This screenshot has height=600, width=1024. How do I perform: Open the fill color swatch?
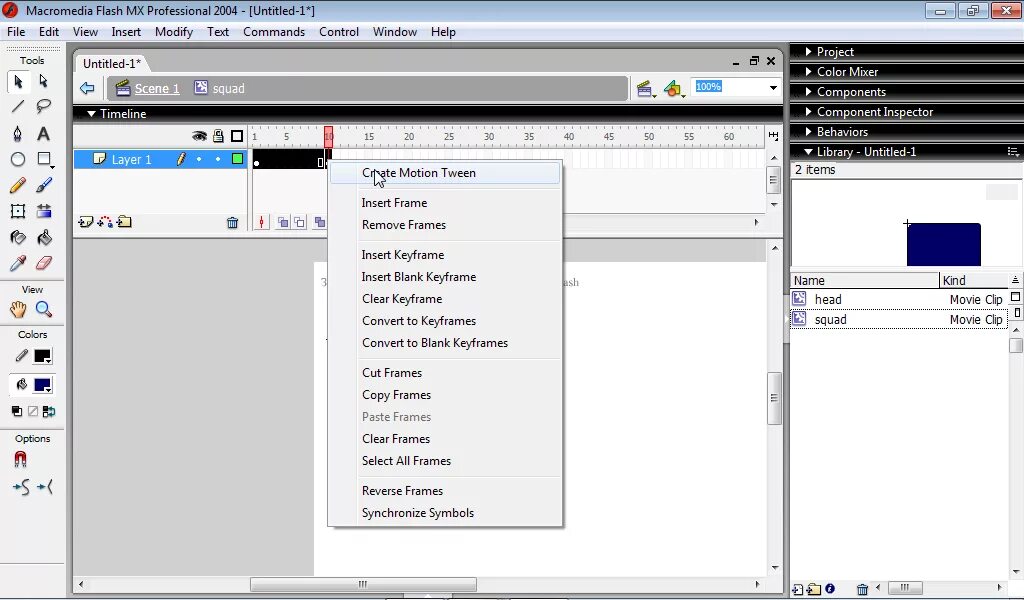tap(42, 385)
